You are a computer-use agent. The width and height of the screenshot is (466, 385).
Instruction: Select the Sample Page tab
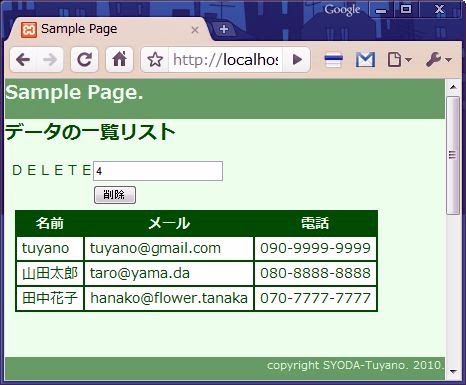click(108, 29)
